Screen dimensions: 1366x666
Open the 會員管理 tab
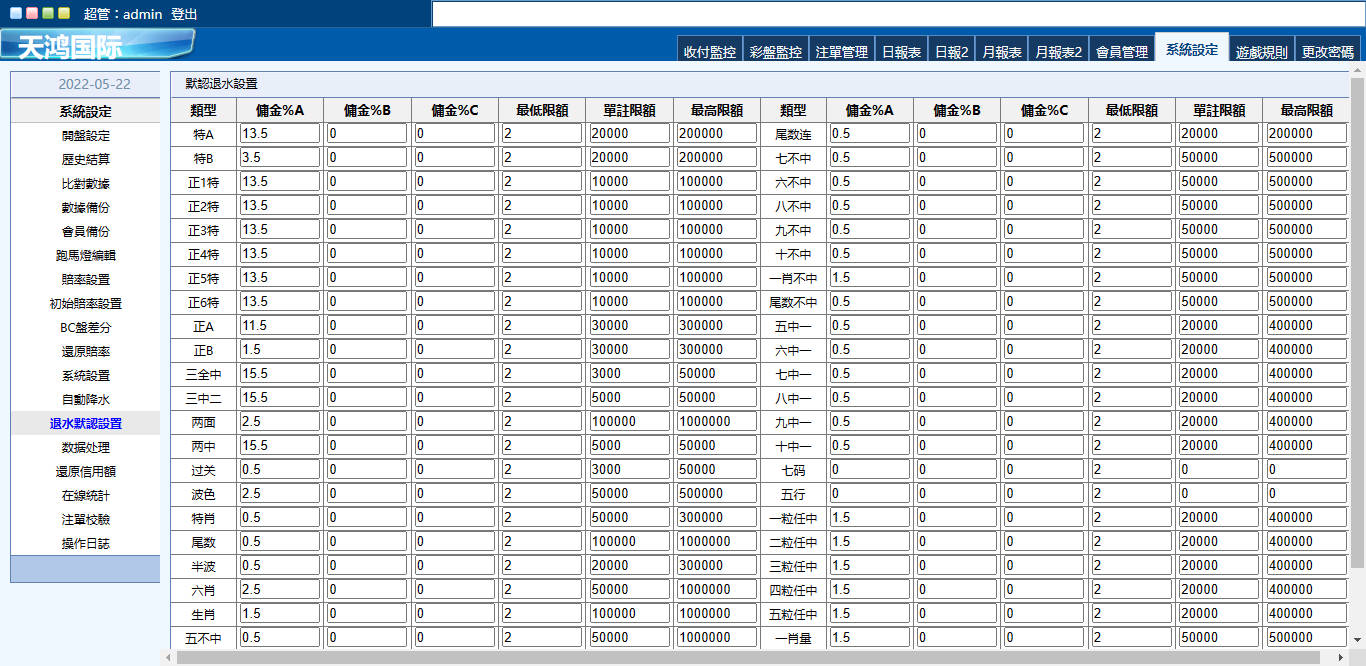[1121, 51]
